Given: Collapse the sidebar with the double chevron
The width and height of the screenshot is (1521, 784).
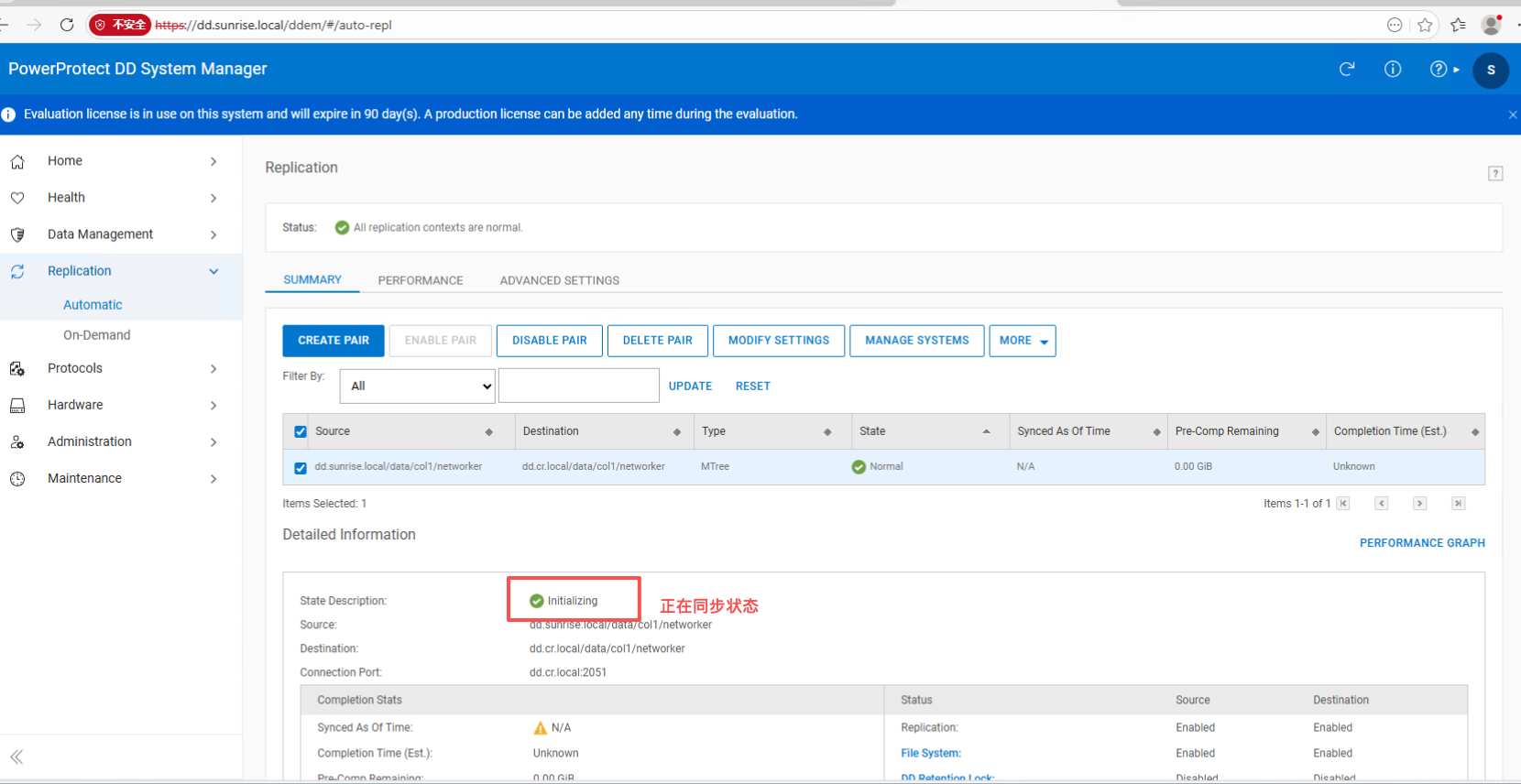Looking at the screenshot, I should pyautogui.click(x=16, y=757).
